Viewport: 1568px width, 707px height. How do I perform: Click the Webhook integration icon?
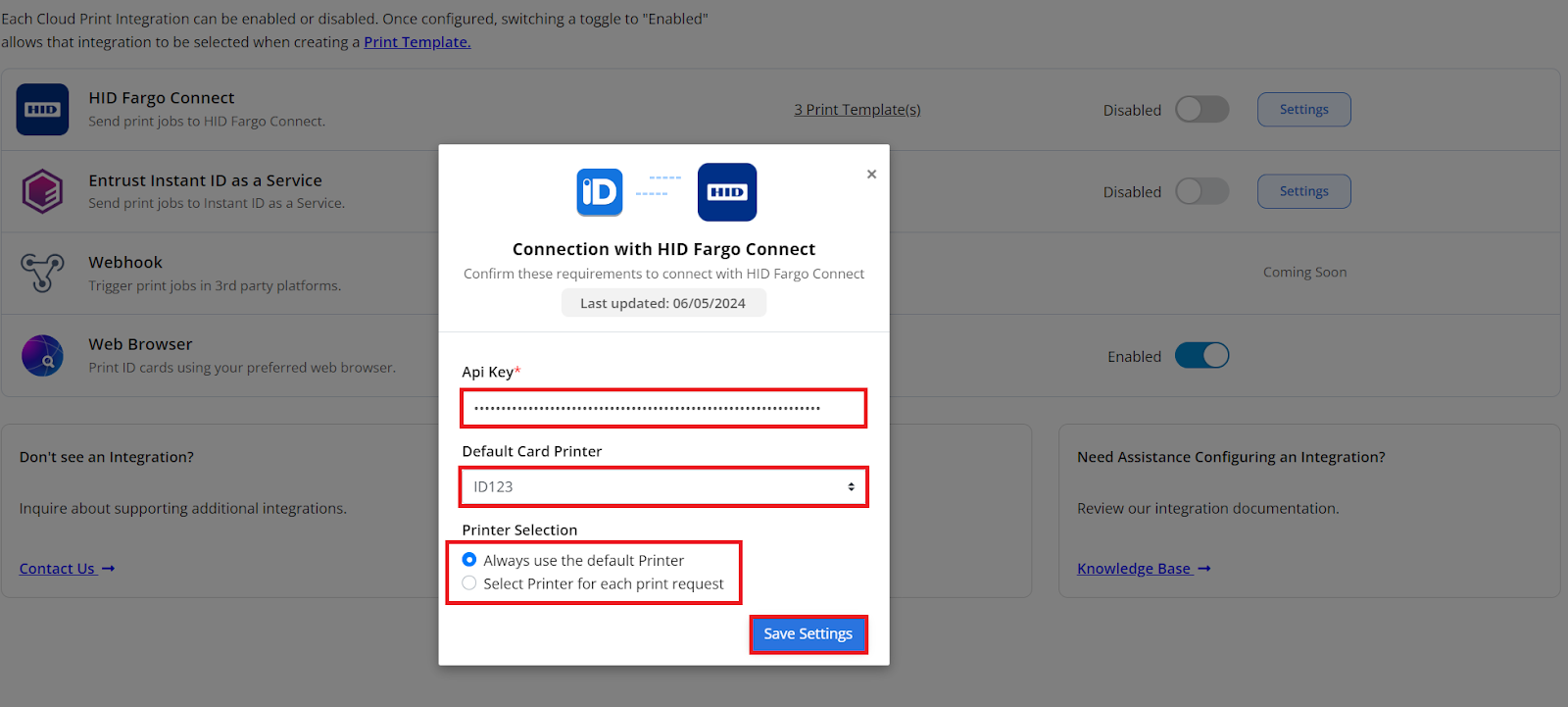coord(42,273)
